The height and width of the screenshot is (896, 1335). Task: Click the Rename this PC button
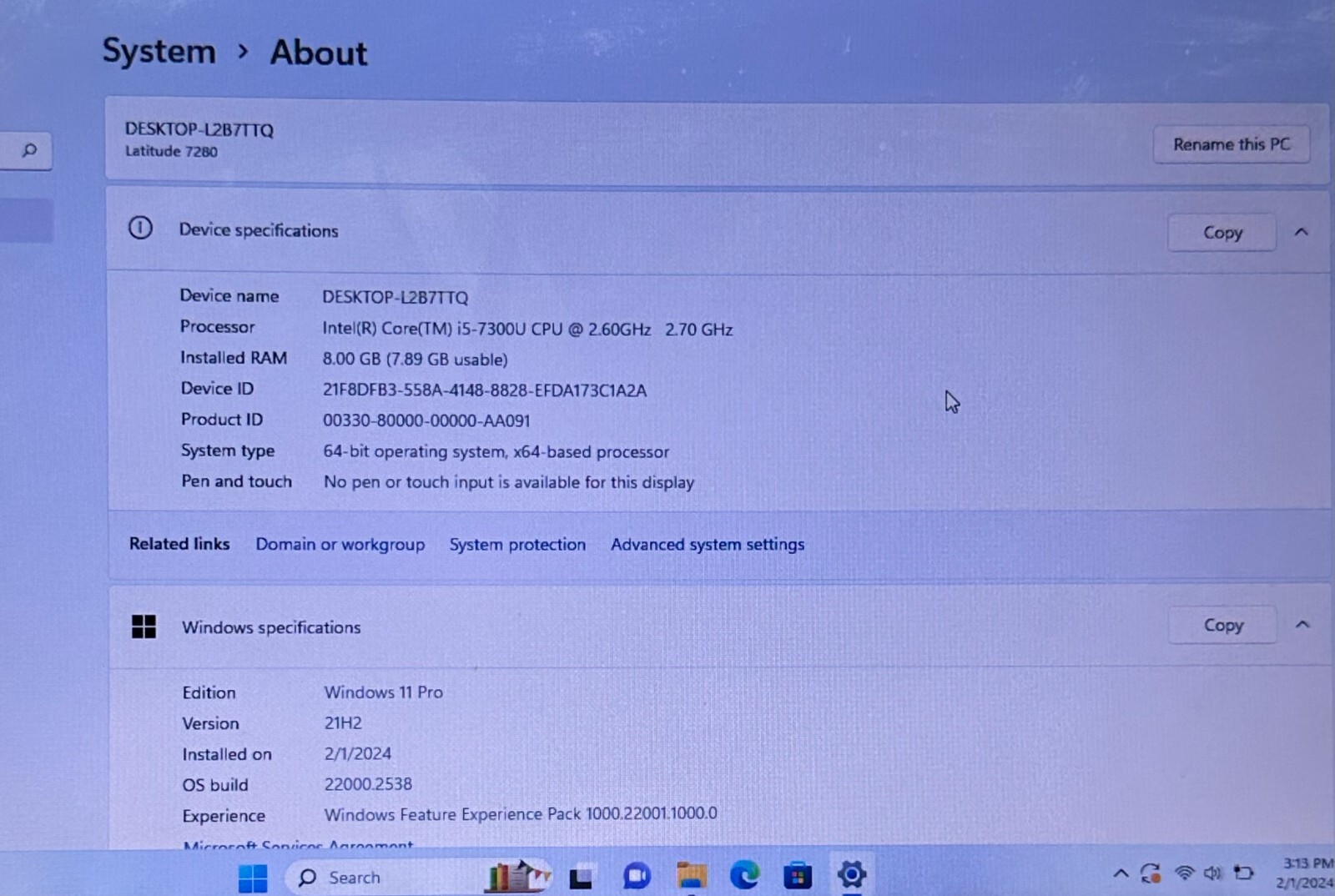click(x=1231, y=144)
